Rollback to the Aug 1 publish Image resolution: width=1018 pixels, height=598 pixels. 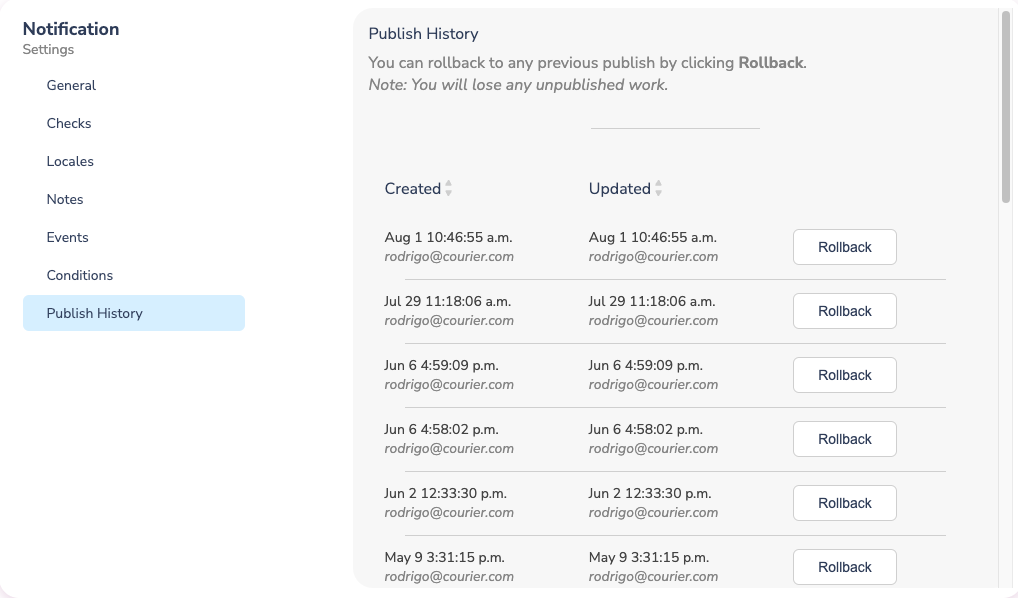click(x=844, y=247)
